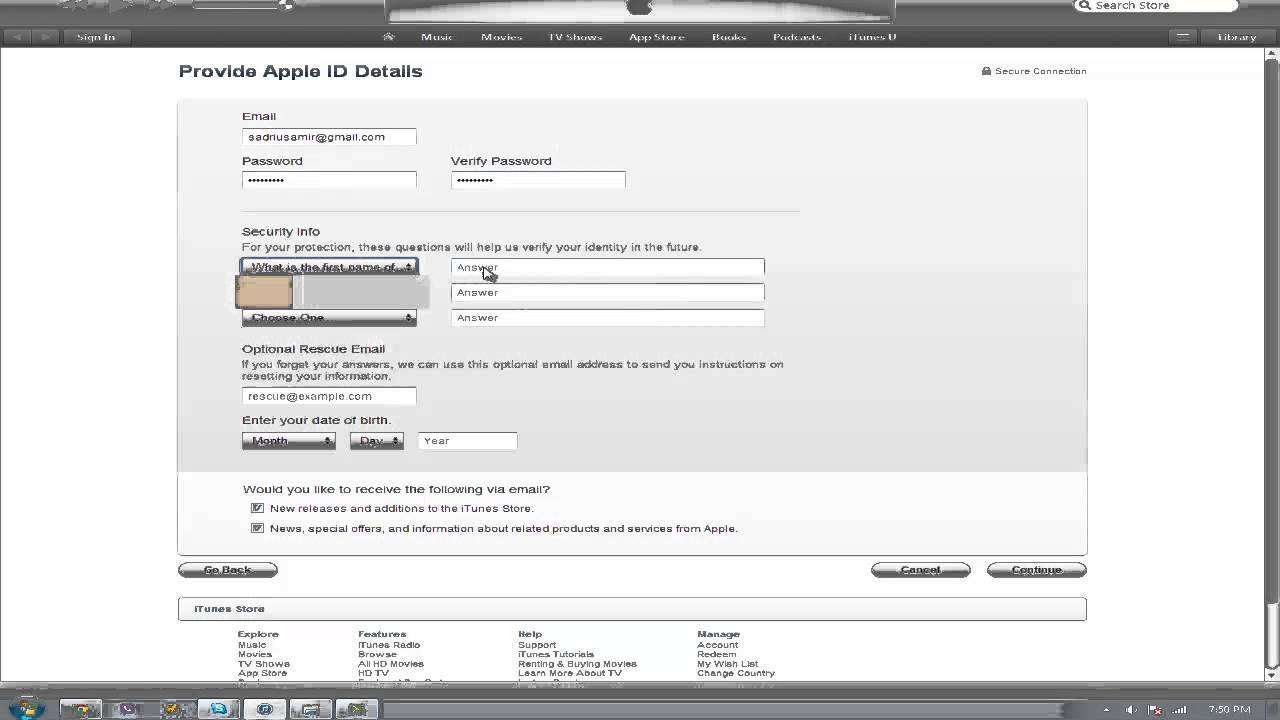Open Renting & Buying Movies link
1280x720 pixels.
pos(577,664)
